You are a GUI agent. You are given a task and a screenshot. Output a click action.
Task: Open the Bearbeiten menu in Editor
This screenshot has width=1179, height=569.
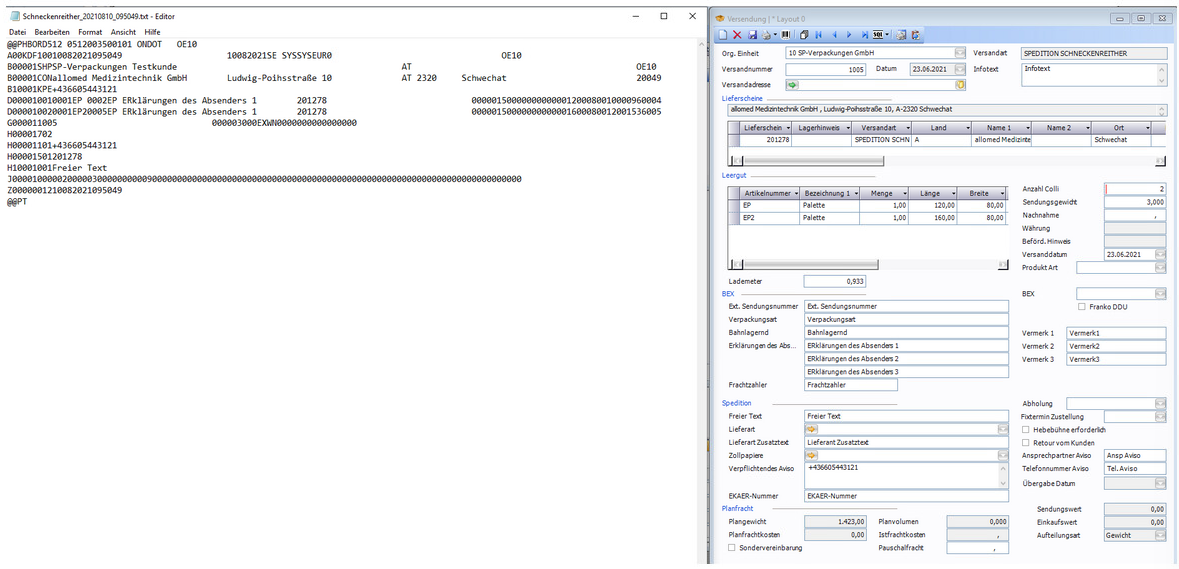pyautogui.click(x=52, y=32)
